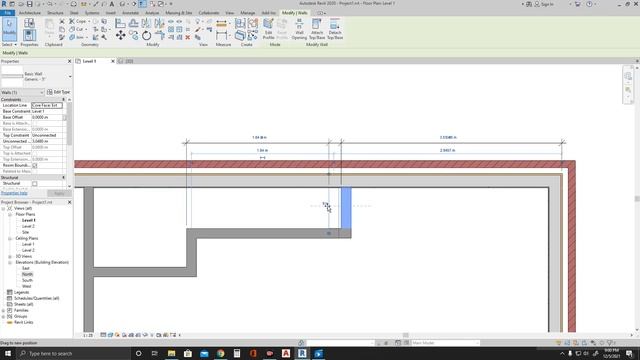Image resolution: width=640 pixels, height=360 pixels.
Task: Click the Location Line value field
Action: tap(47, 105)
